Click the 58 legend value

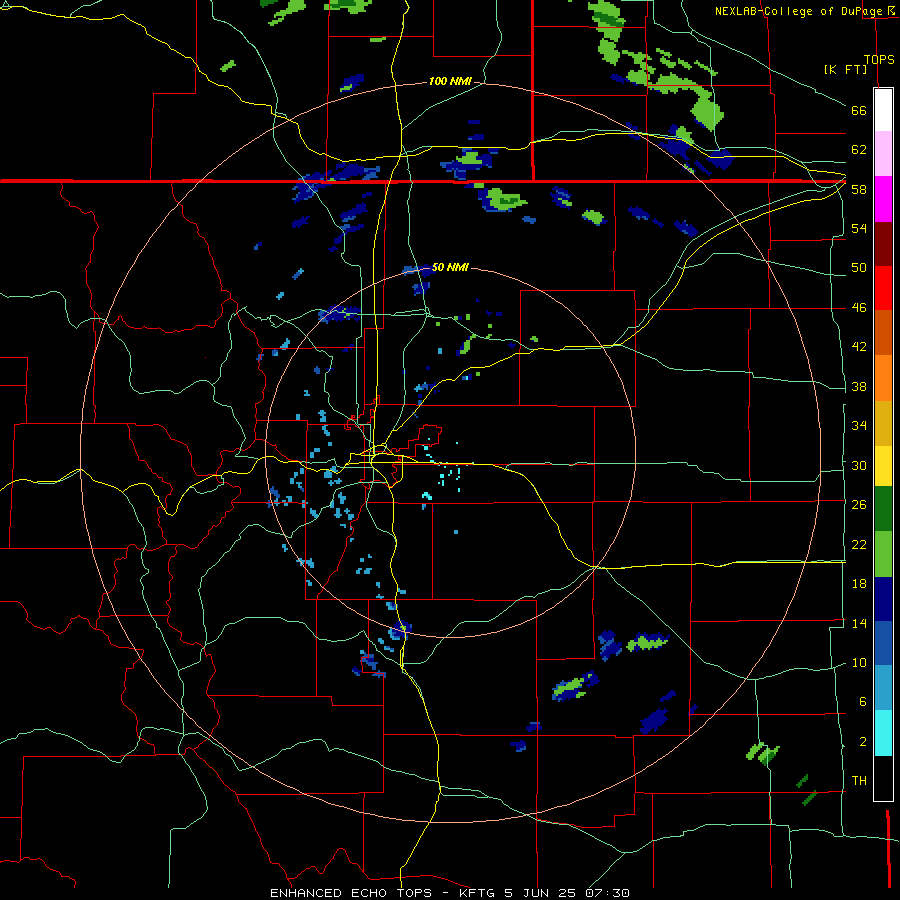point(859,189)
